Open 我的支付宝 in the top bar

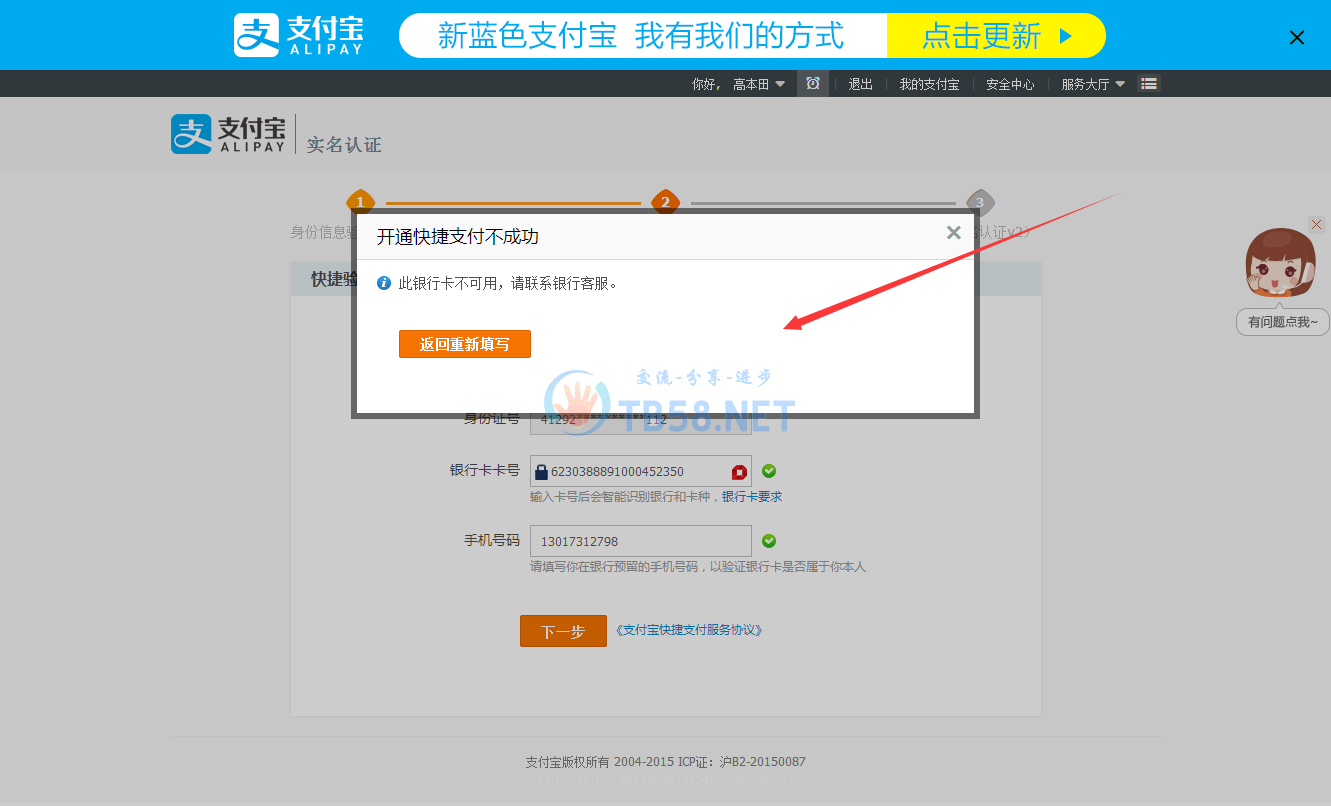[x=929, y=84]
